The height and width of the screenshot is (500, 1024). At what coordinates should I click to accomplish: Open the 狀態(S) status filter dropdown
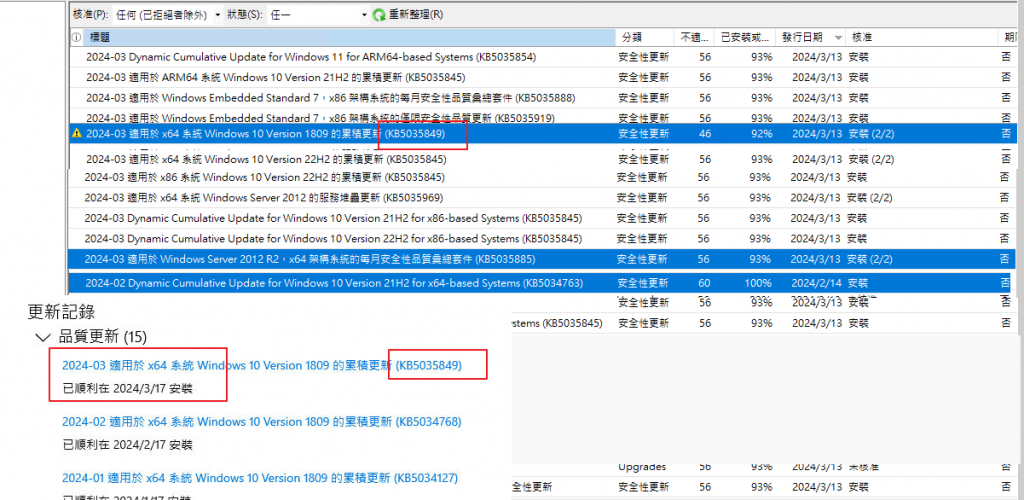point(319,14)
